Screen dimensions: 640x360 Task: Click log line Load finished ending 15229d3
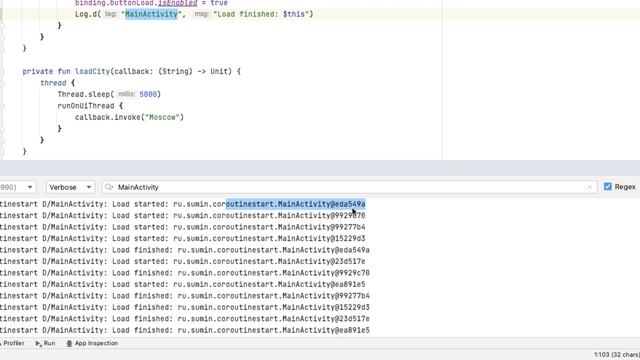[184, 307]
